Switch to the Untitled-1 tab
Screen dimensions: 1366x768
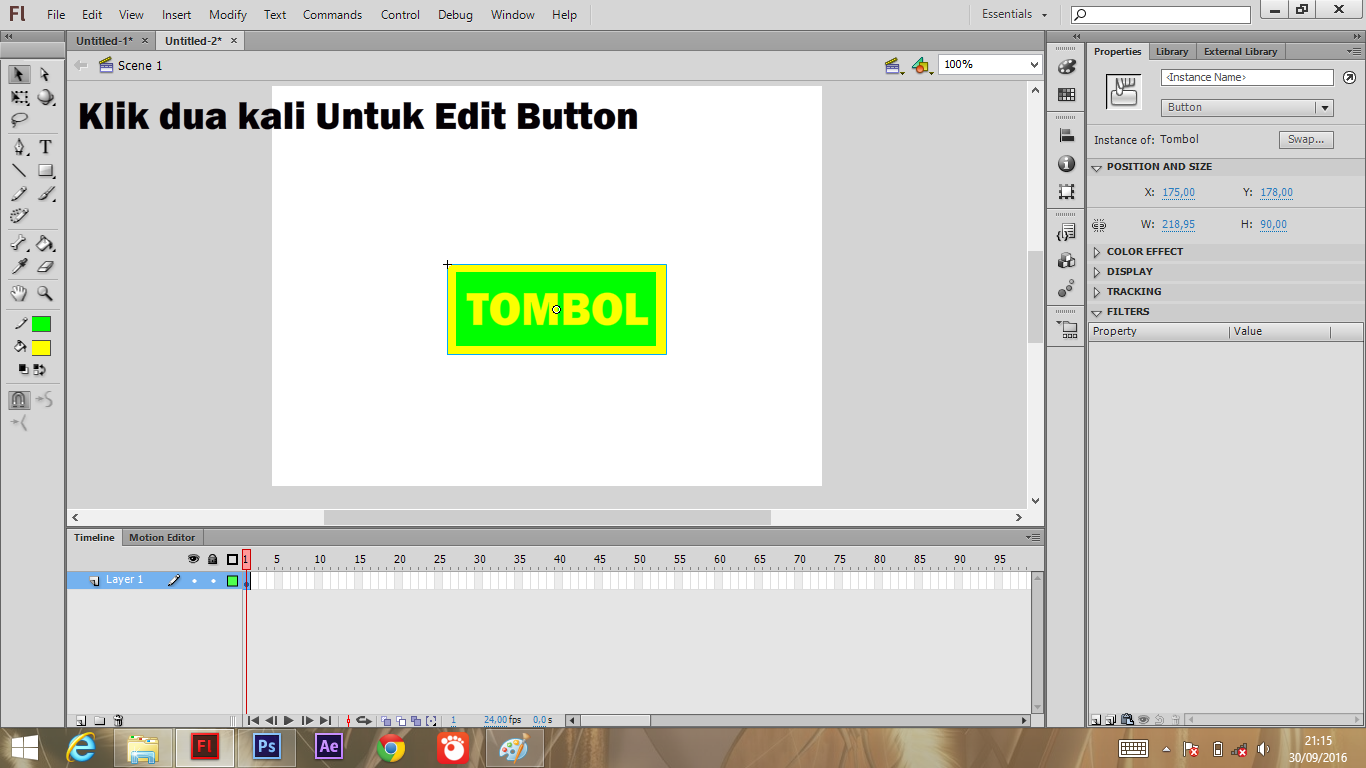(x=103, y=41)
